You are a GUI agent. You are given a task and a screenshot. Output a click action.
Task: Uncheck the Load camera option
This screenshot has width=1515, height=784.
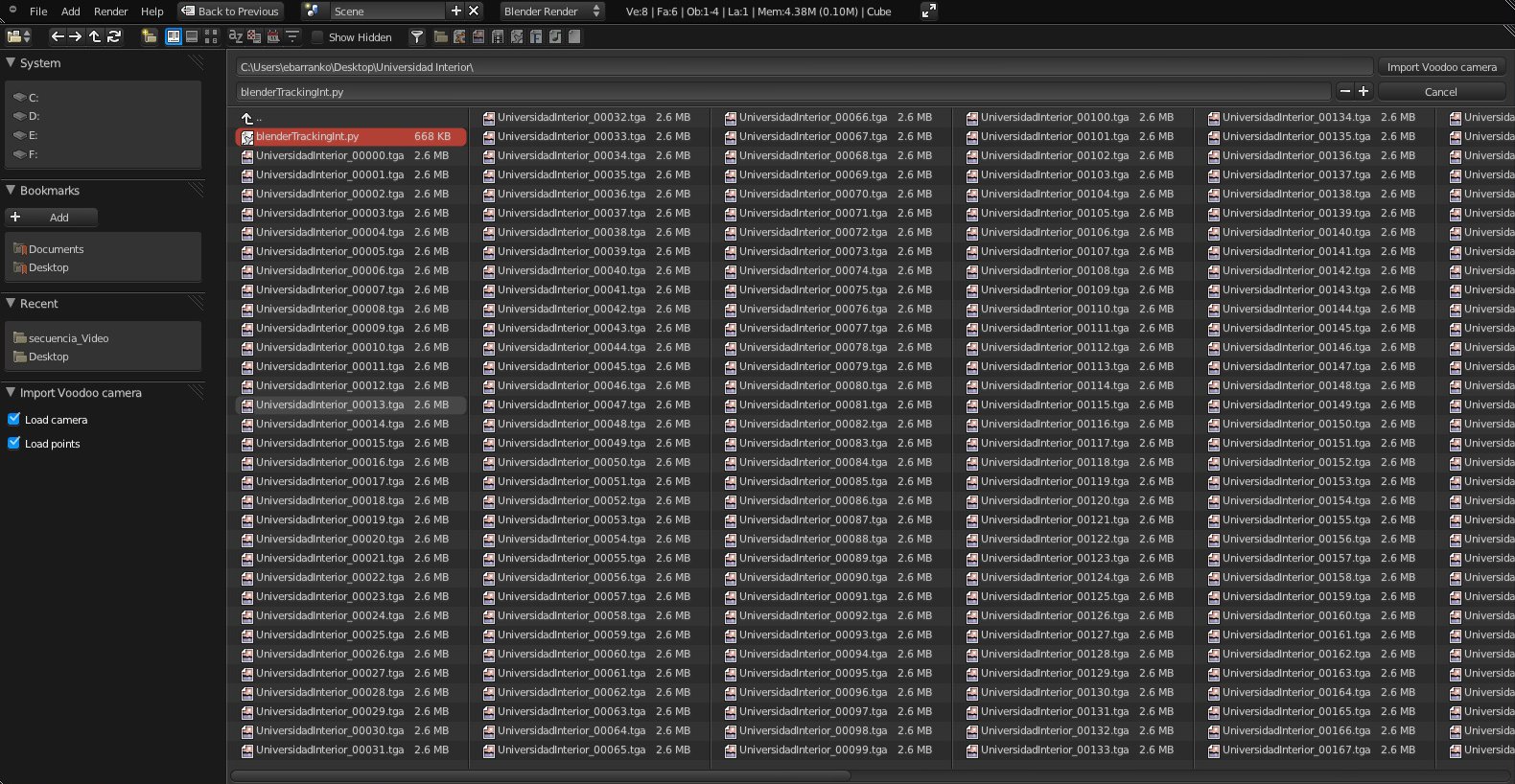(x=14, y=419)
